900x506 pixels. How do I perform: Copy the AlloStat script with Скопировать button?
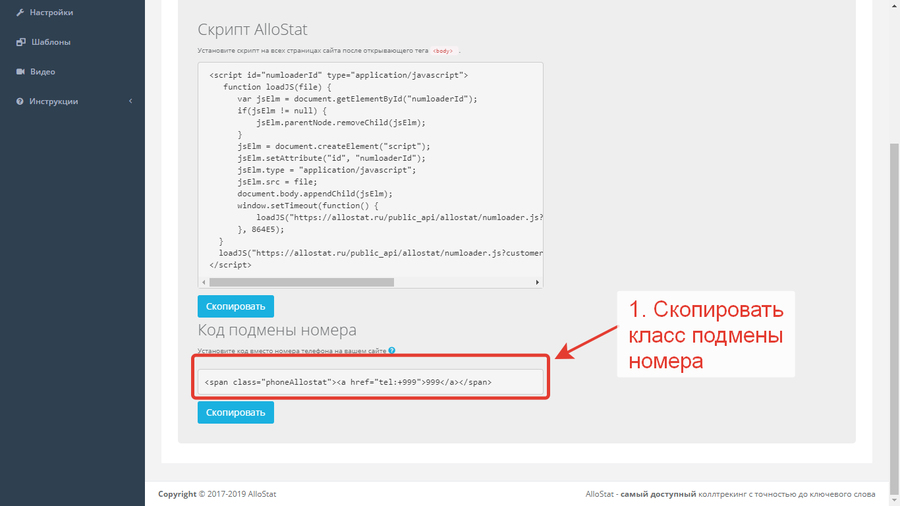tap(235, 306)
